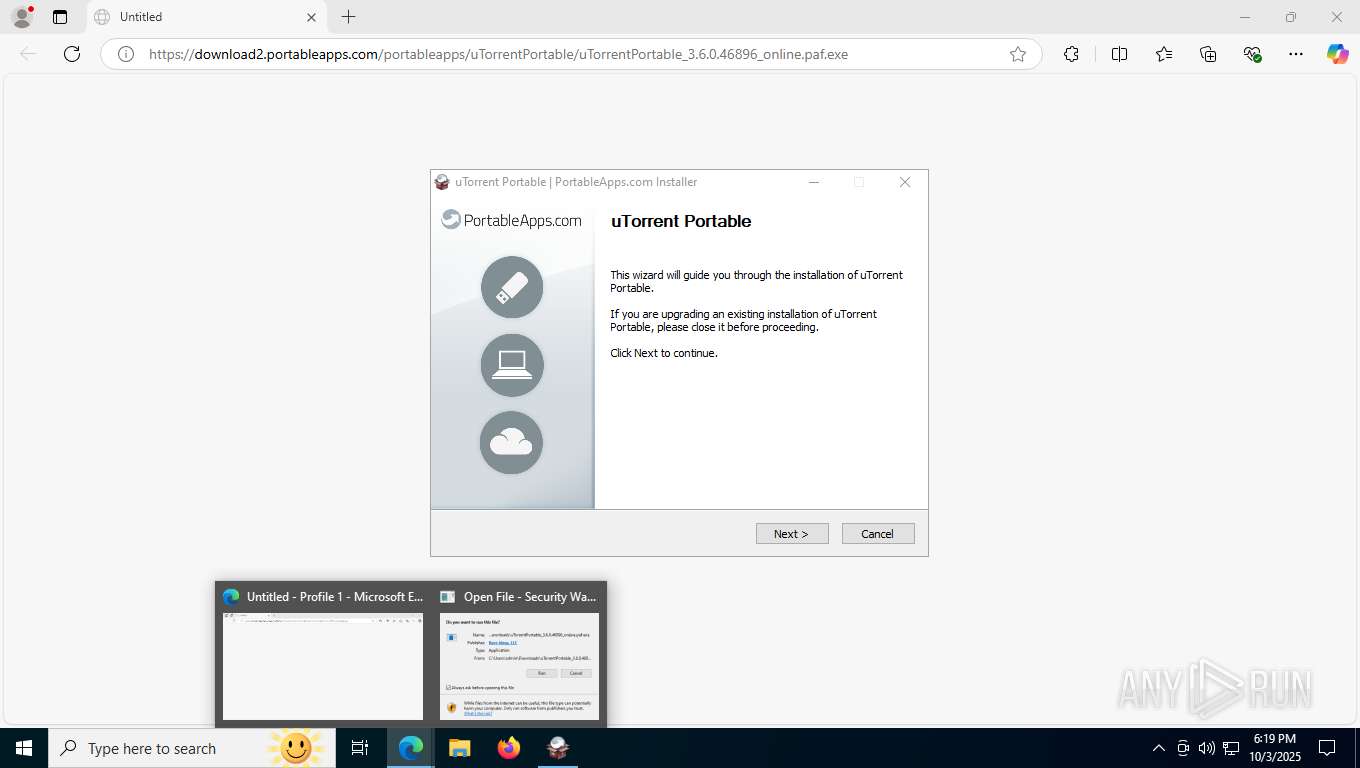Click the address bar URL
The image size is (1360, 768).
click(498, 54)
